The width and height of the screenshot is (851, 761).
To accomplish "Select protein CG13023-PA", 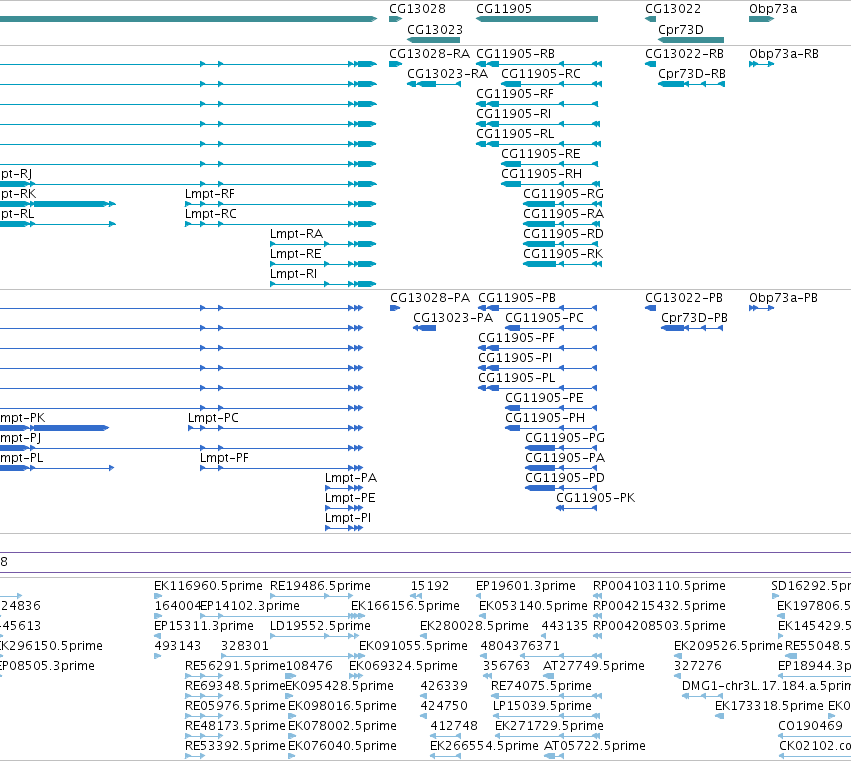I will tap(453, 318).
